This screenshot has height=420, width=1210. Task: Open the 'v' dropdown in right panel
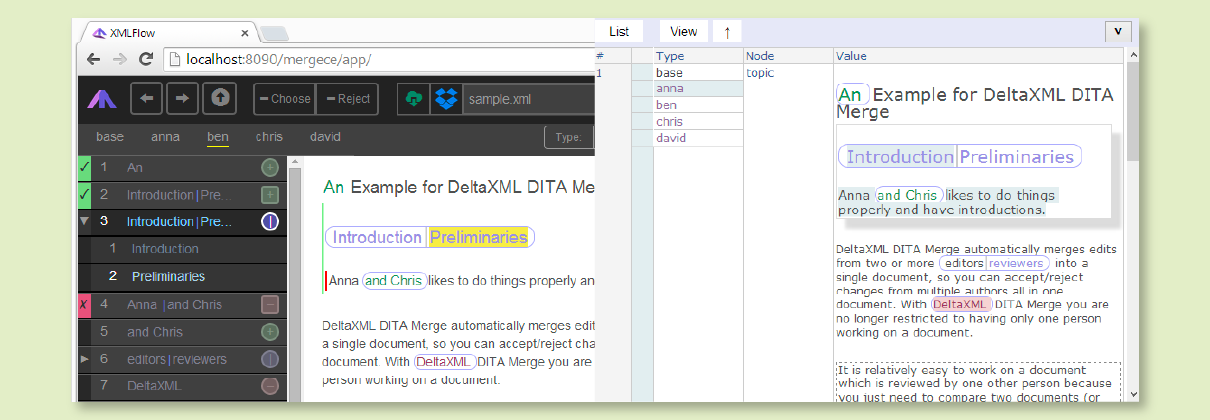[1118, 31]
